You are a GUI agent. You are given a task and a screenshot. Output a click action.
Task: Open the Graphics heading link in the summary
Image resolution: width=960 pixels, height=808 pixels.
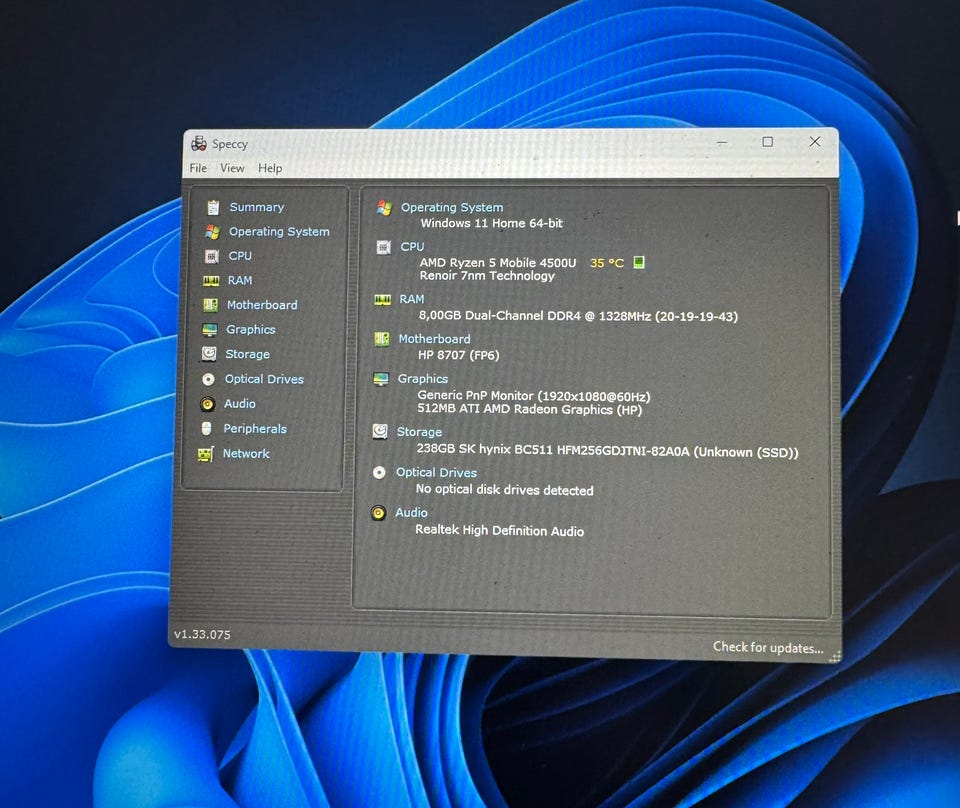click(422, 379)
